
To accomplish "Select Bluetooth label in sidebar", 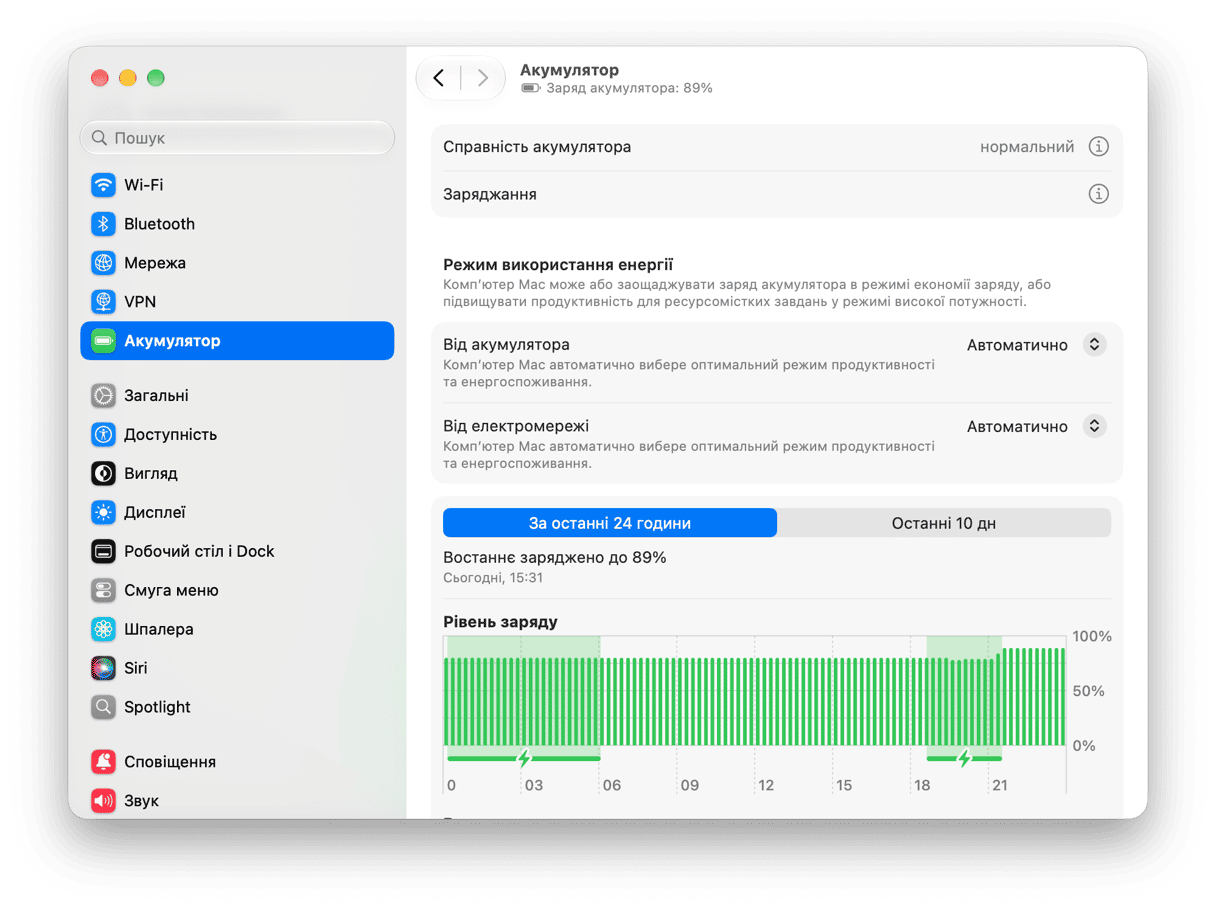I will pyautogui.click(x=159, y=224).
